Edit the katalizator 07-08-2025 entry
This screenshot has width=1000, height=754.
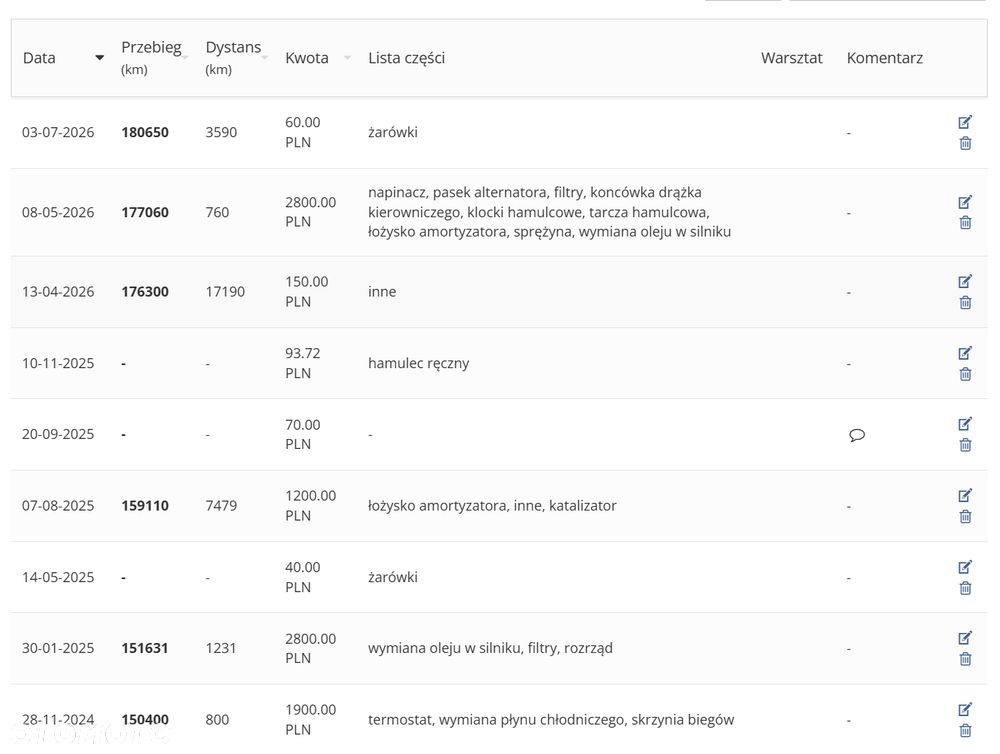point(965,495)
